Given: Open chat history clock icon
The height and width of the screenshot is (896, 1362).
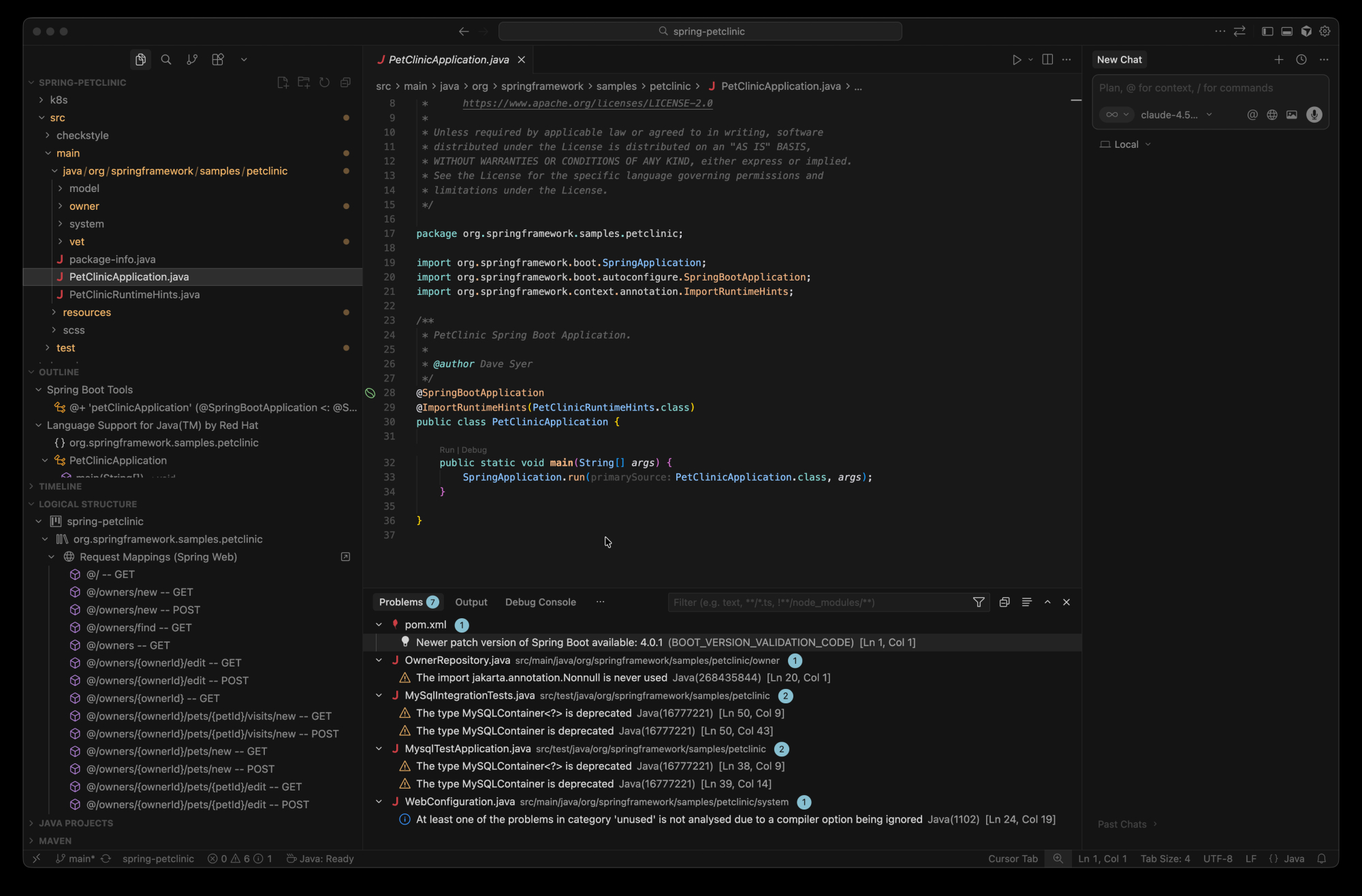Looking at the screenshot, I should tap(1301, 60).
